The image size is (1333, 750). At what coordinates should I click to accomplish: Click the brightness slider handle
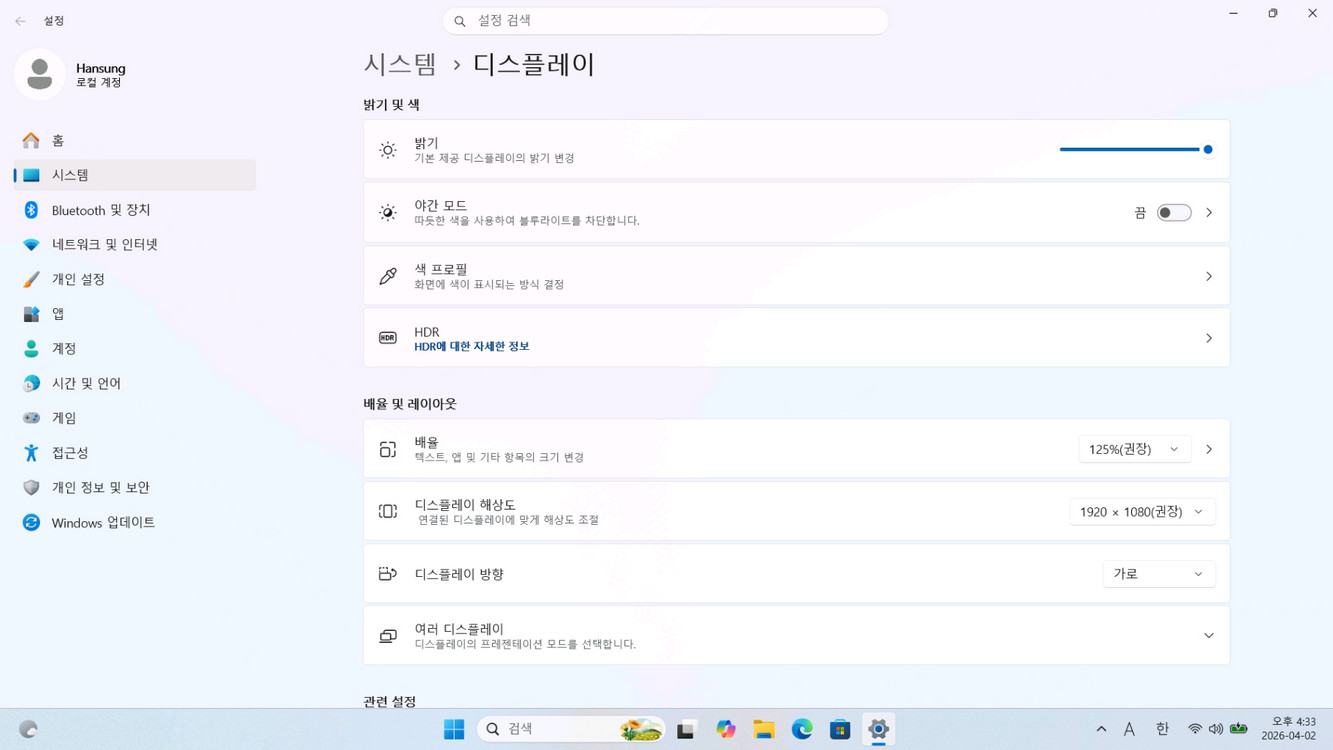pos(1207,148)
